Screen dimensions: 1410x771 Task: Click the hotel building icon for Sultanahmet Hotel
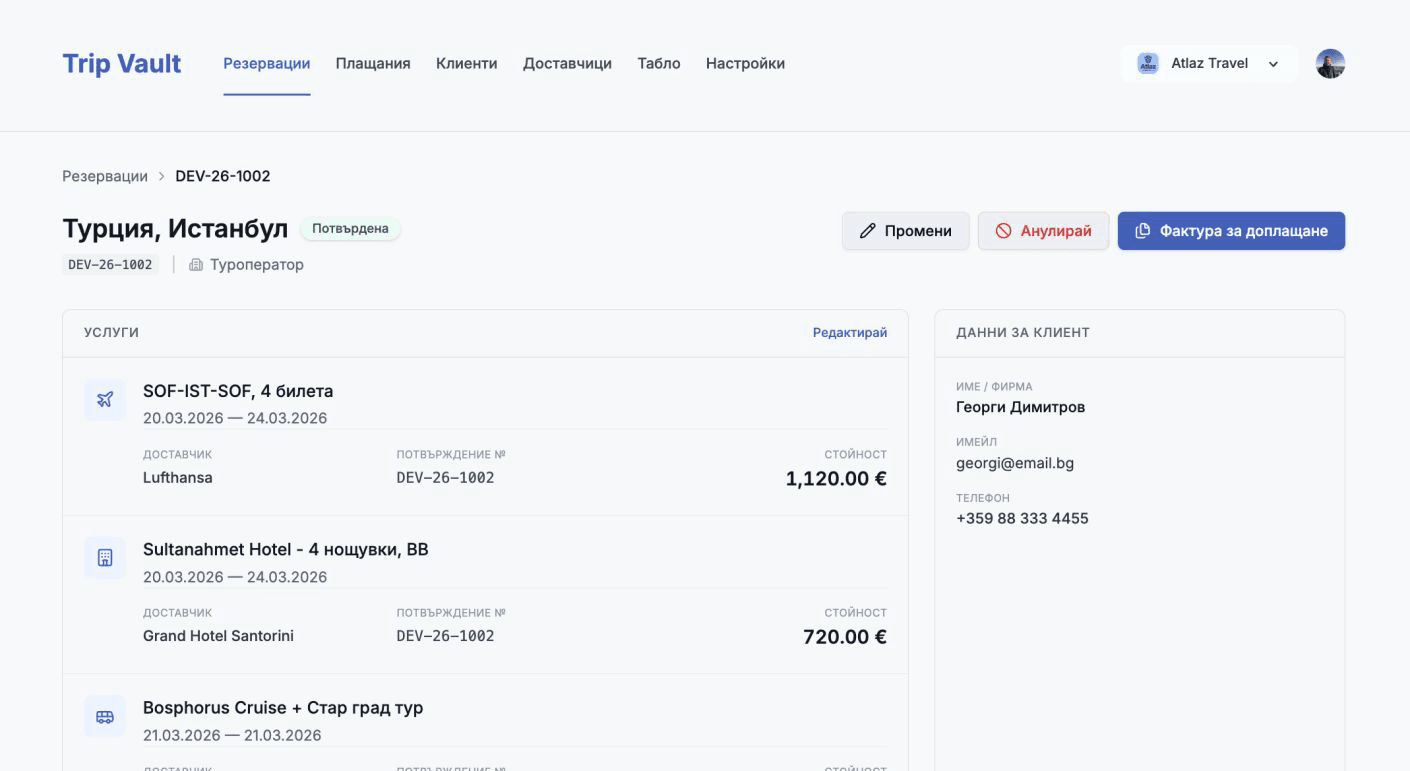(105, 558)
